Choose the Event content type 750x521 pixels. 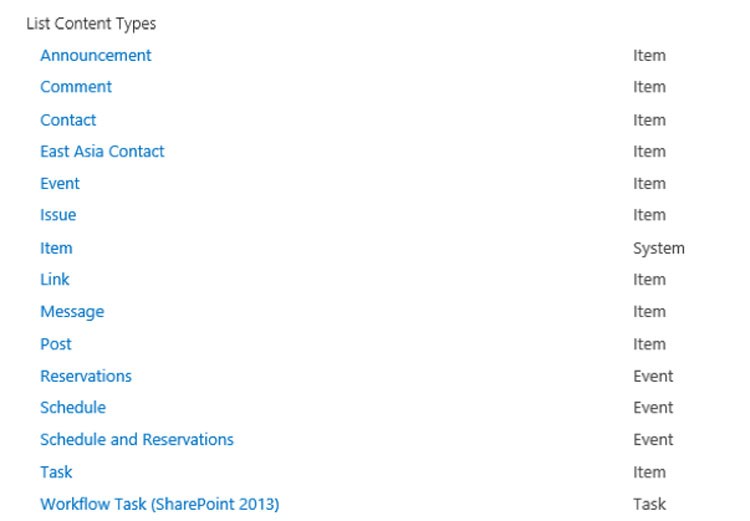[60, 184]
